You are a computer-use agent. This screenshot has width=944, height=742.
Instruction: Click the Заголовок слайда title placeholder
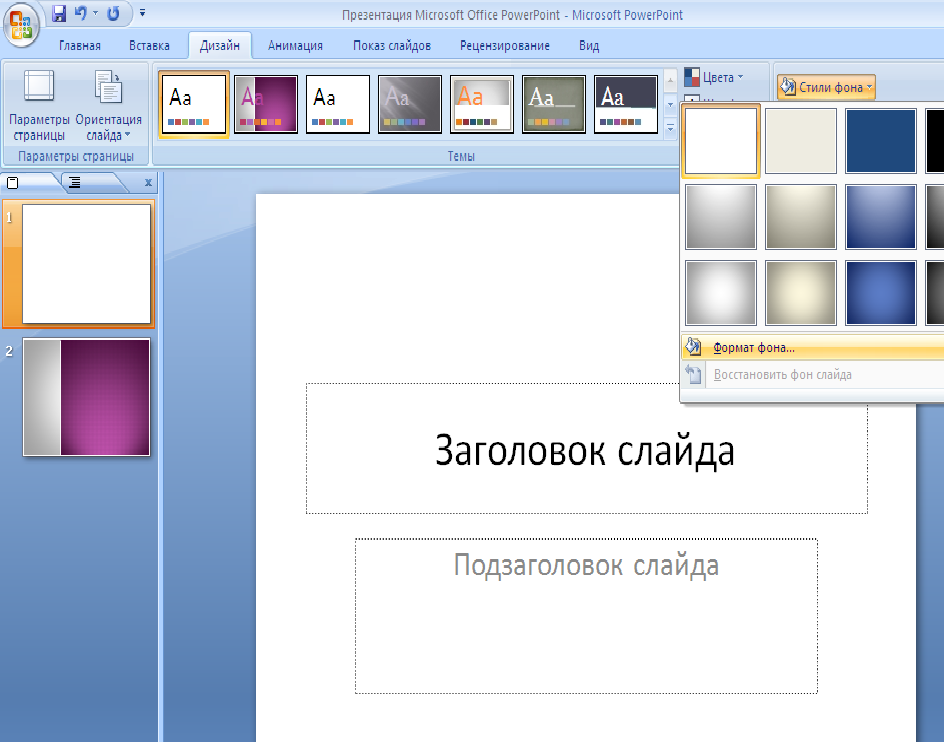click(586, 449)
